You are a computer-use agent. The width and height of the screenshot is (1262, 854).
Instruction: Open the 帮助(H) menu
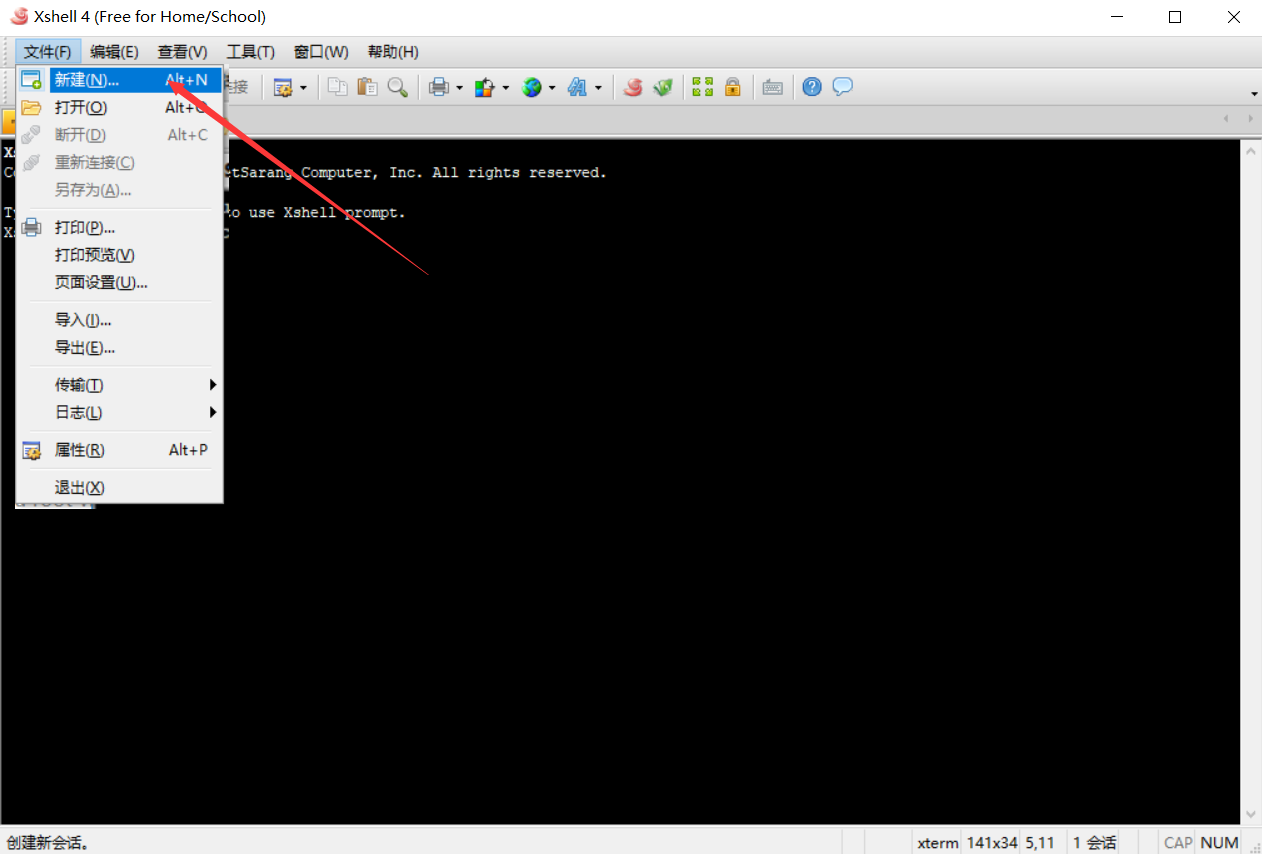click(393, 52)
